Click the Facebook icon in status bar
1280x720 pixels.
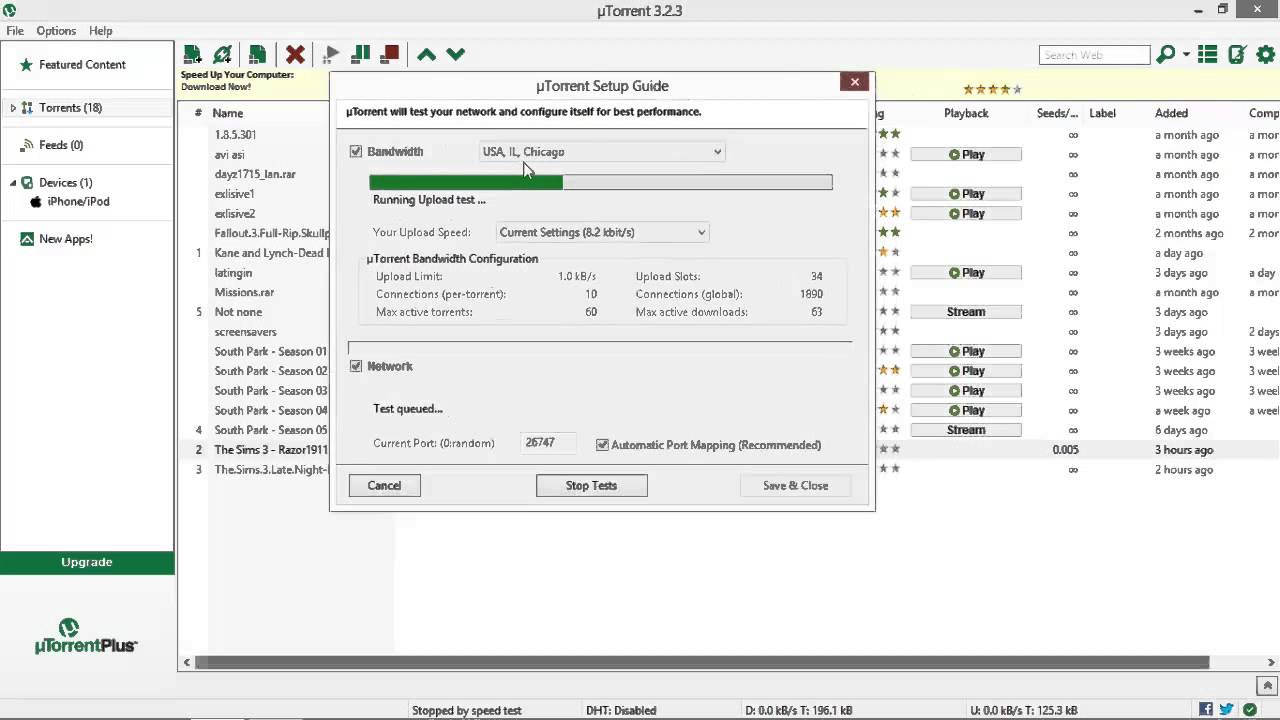tap(1206, 709)
